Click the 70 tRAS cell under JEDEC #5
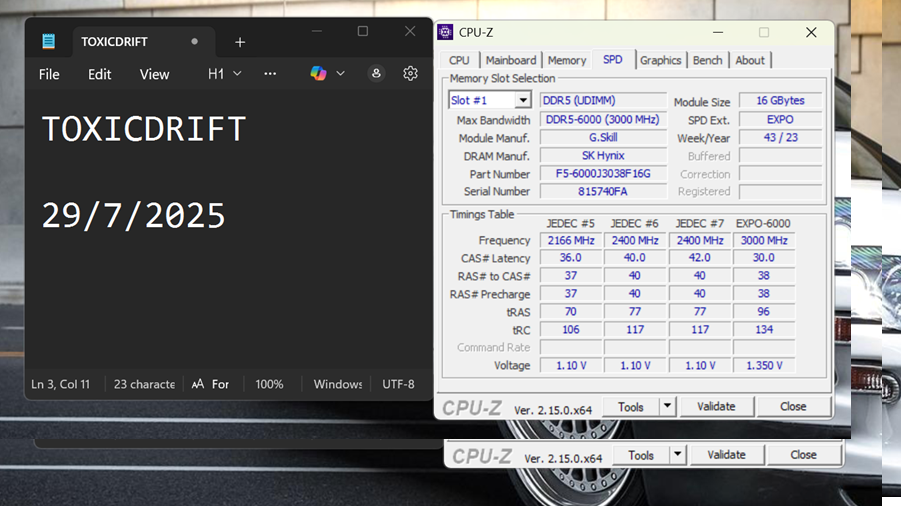The width and height of the screenshot is (901, 506). point(571,311)
